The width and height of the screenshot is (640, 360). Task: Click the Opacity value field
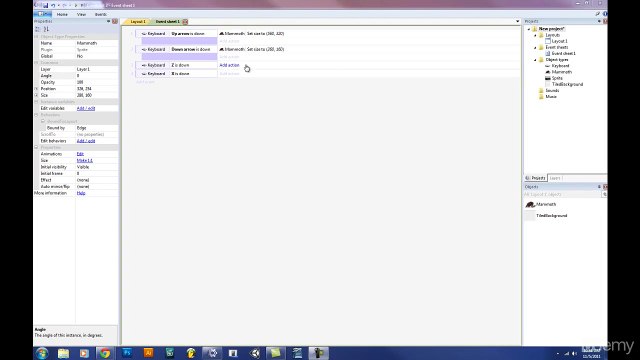pos(97,82)
